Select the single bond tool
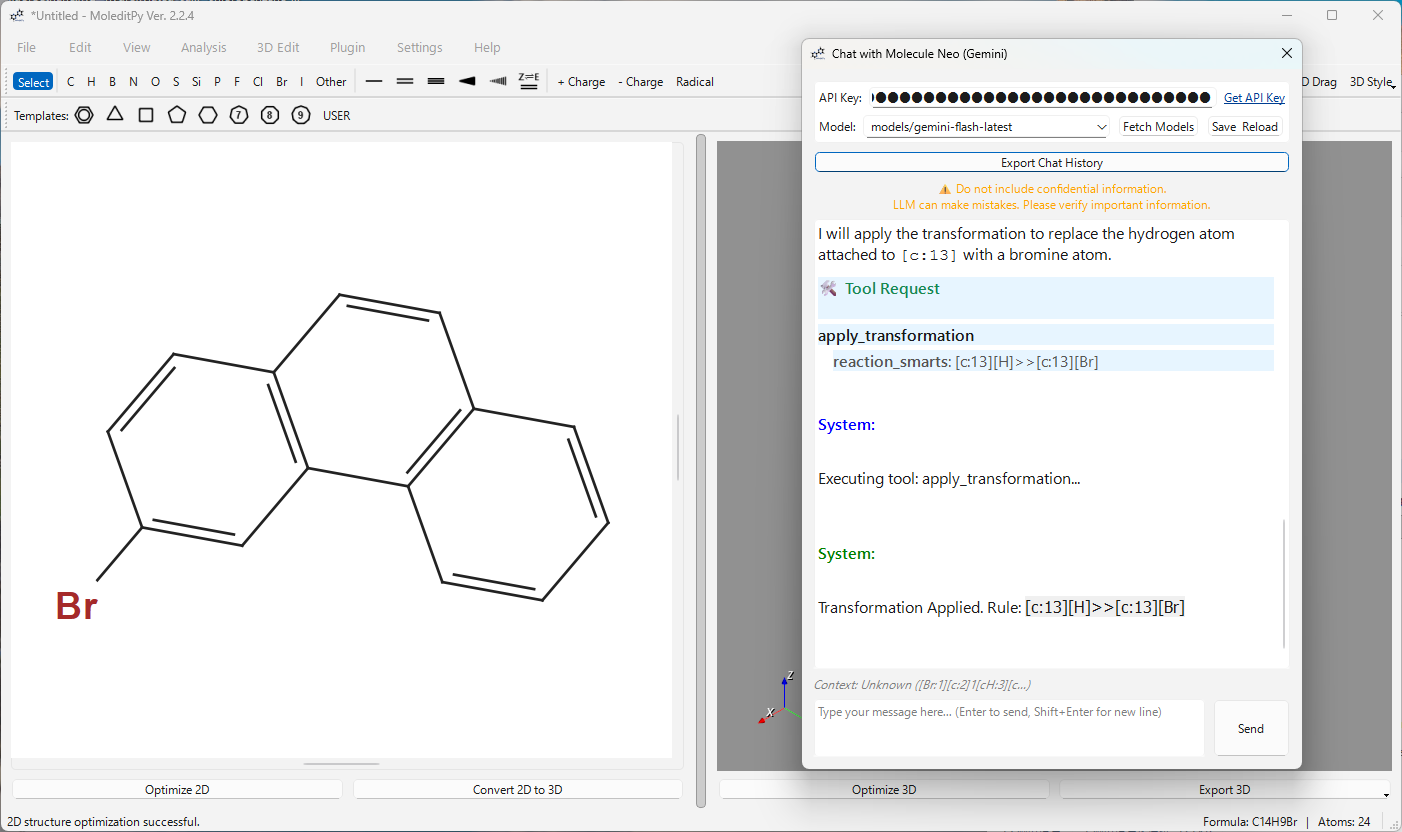This screenshot has width=1402, height=832. pos(374,82)
